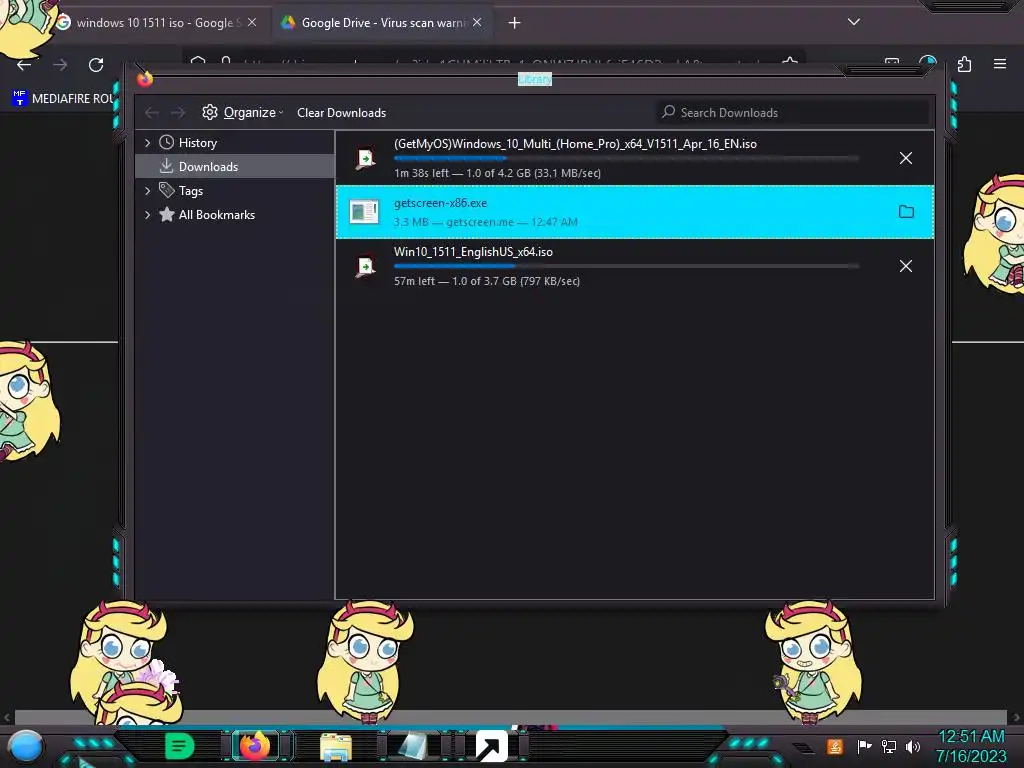Expand the History tree node
Image resolution: width=1024 pixels, height=768 pixels.
point(148,143)
